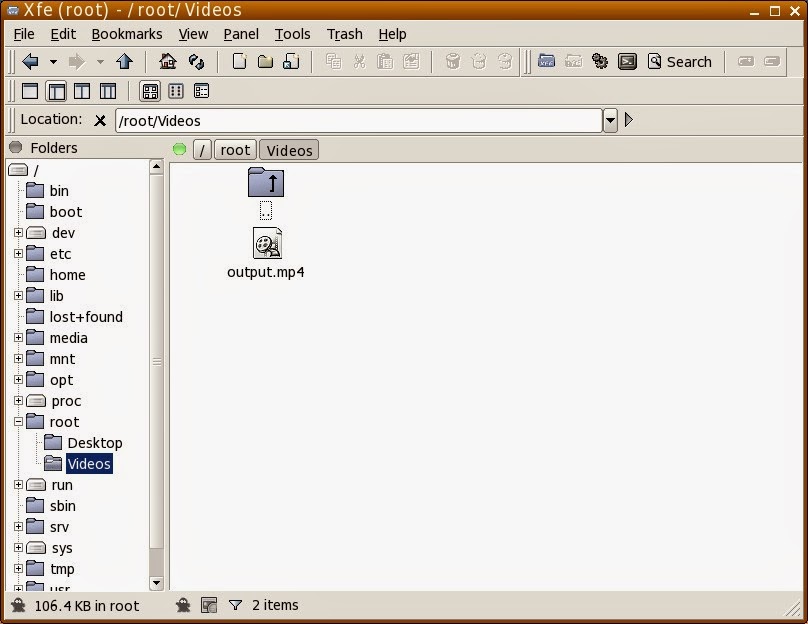
Task: Expand the tmp folder node
Action: tap(19, 568)
